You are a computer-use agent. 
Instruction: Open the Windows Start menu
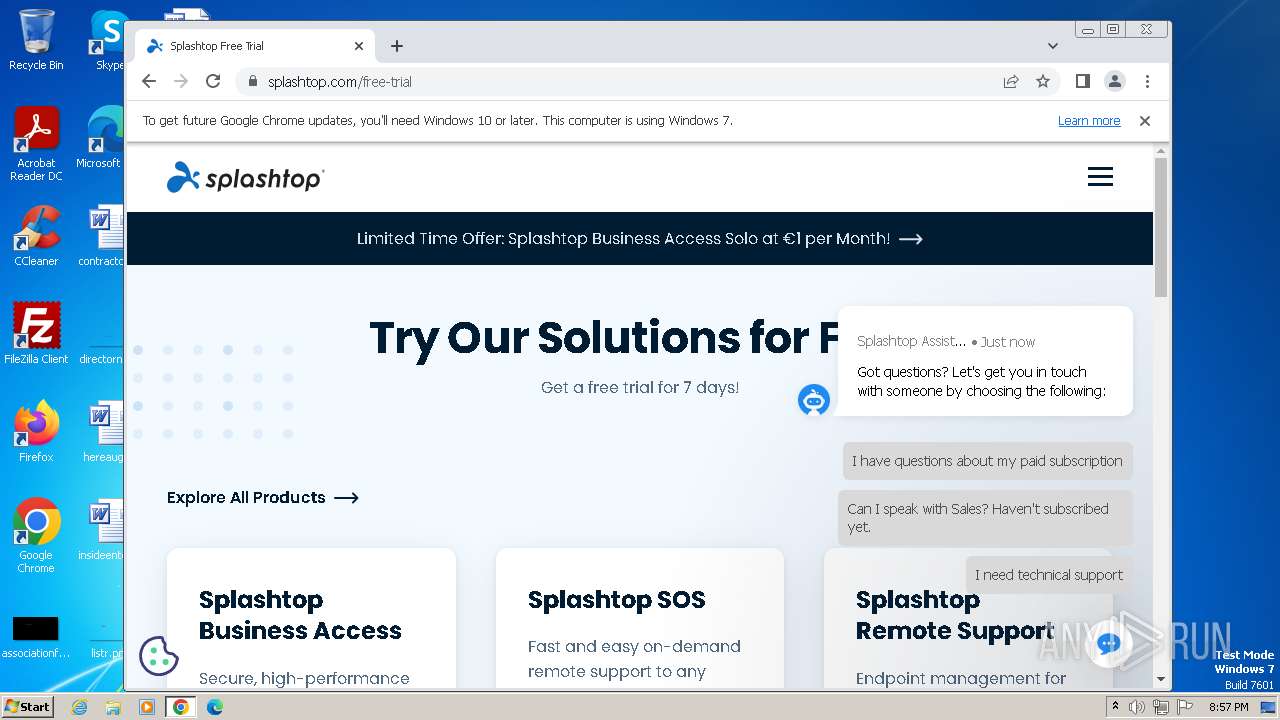(x=28, y=706)
